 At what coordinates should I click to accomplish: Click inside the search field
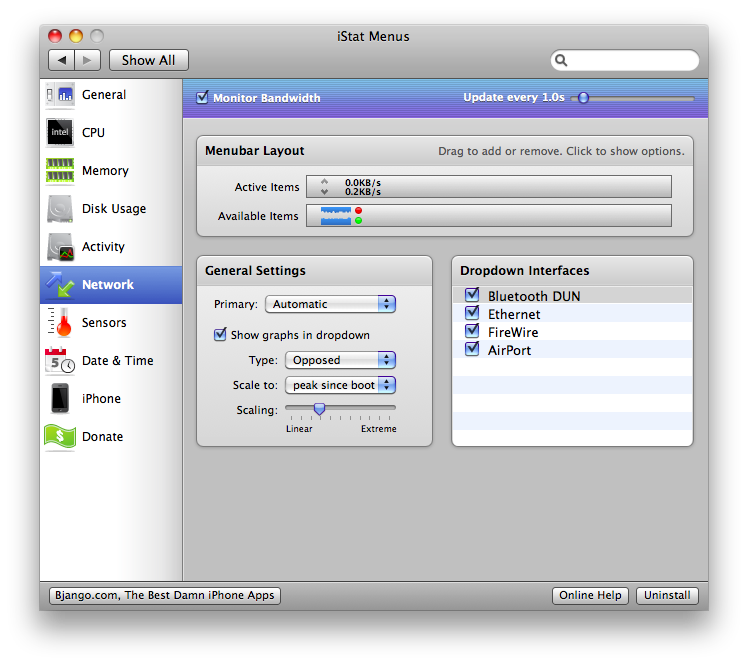pos(625,61)
